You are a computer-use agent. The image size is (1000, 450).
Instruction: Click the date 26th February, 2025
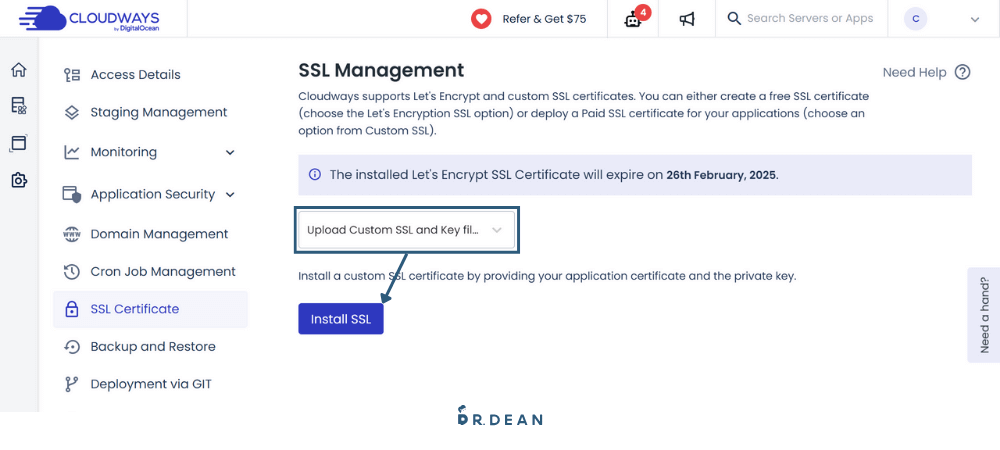click(x=721, y=175)
